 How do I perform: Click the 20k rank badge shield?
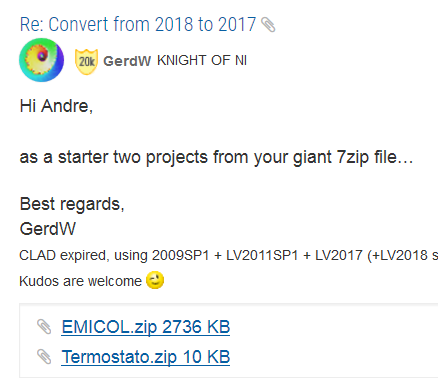click(x=86, y=61)
